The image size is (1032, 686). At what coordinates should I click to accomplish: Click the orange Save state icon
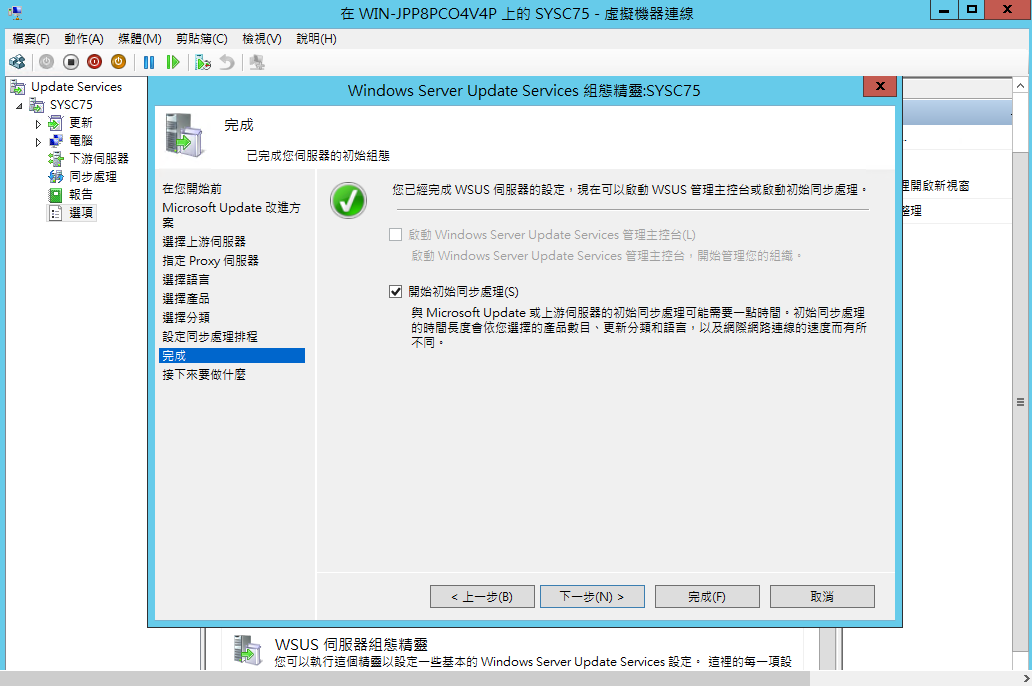(118, 63)
